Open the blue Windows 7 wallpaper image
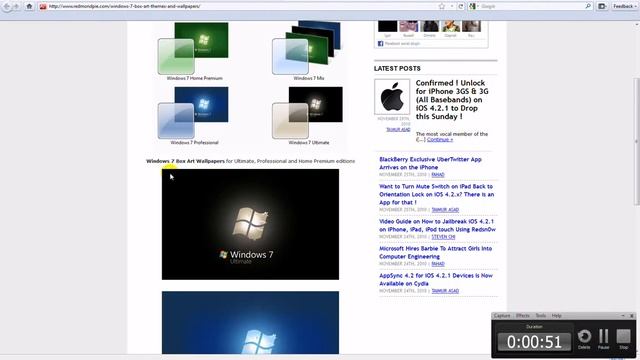The width and height of the screenshot is (640, 360). pos(250,322)
